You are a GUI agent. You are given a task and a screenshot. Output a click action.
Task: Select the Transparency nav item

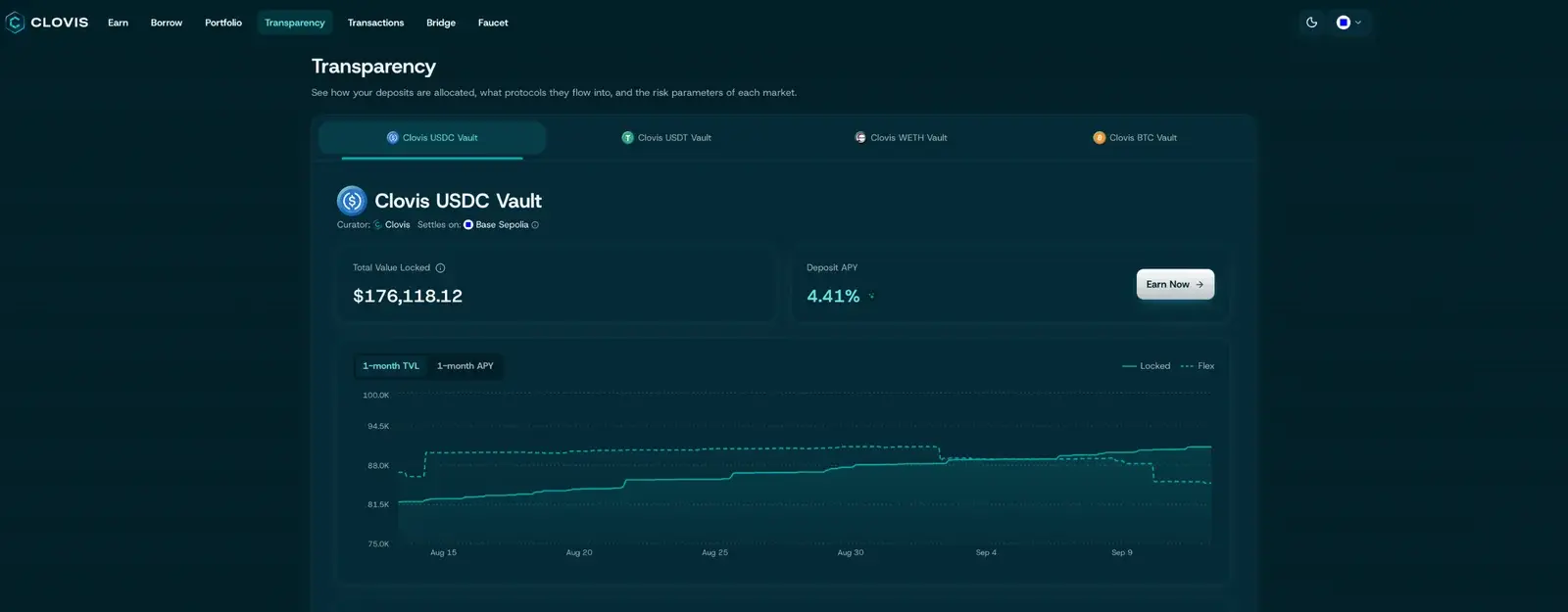tap(295, 23)
